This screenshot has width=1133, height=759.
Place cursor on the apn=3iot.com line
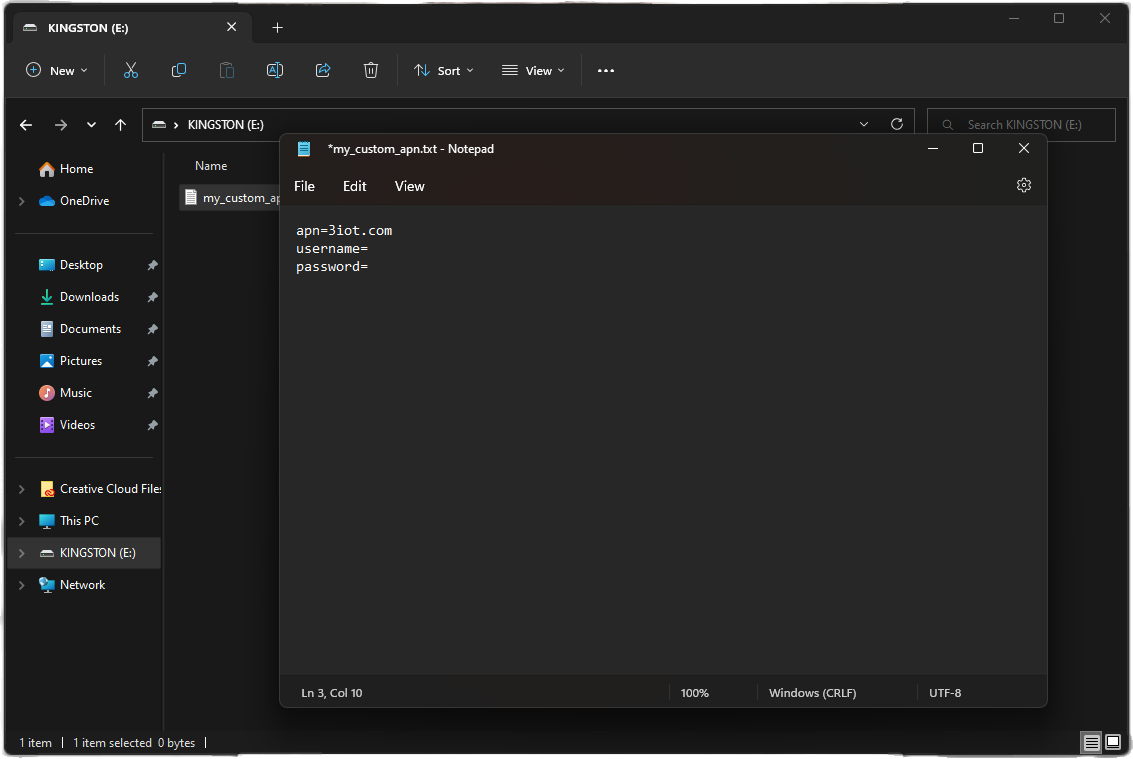tap(344, 231)
